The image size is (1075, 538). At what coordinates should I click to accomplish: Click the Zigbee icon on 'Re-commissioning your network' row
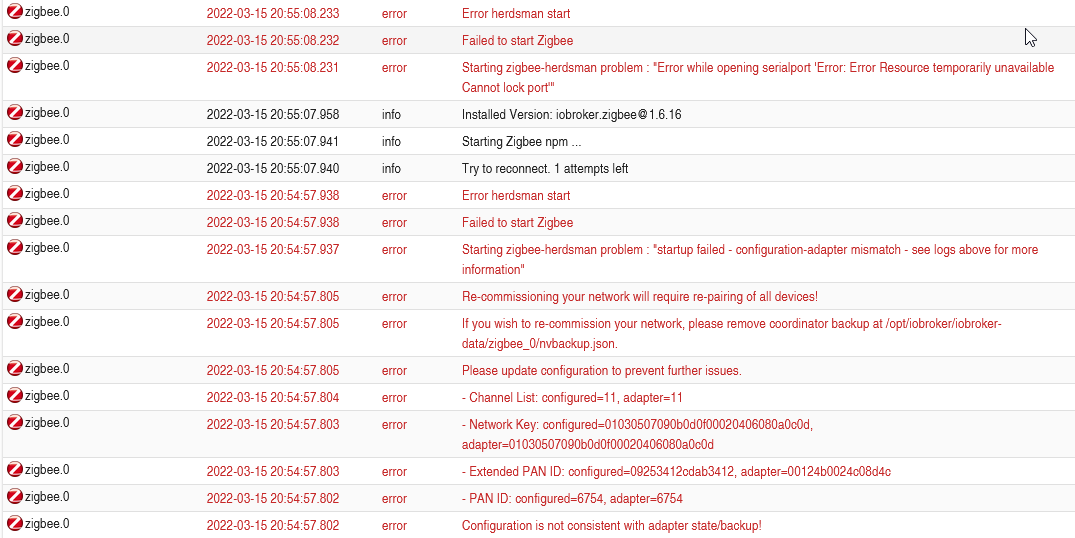tap(15, 295)
